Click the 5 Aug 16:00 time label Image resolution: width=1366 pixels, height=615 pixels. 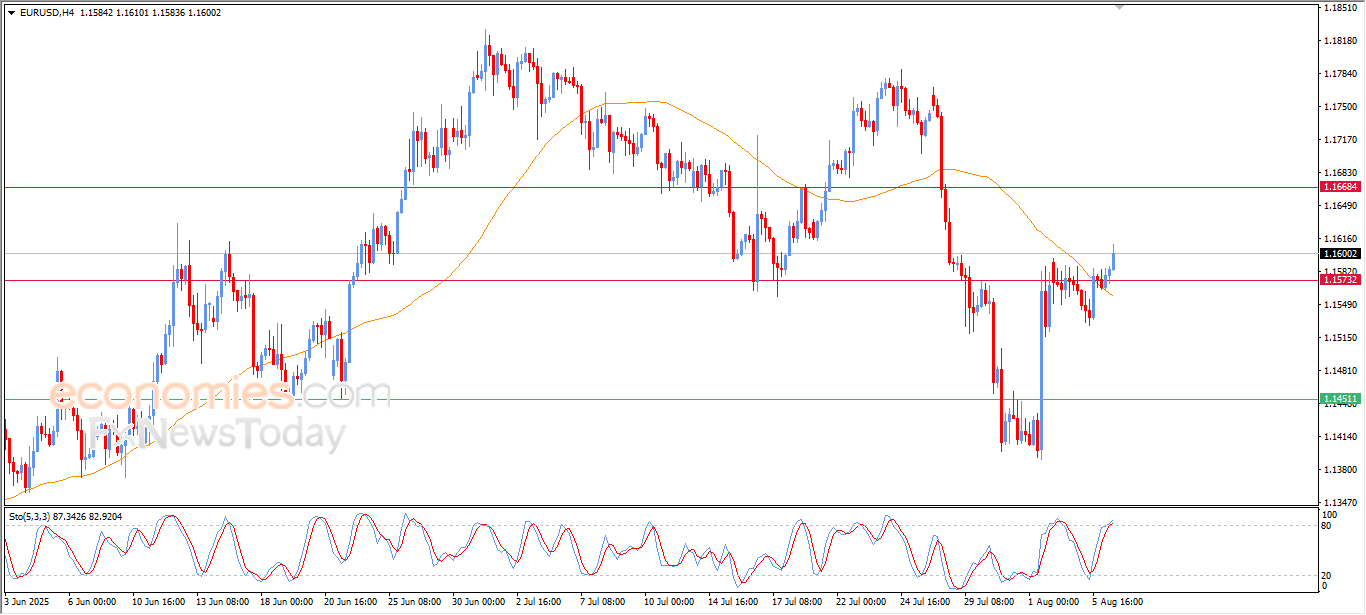click(1118, 602)
